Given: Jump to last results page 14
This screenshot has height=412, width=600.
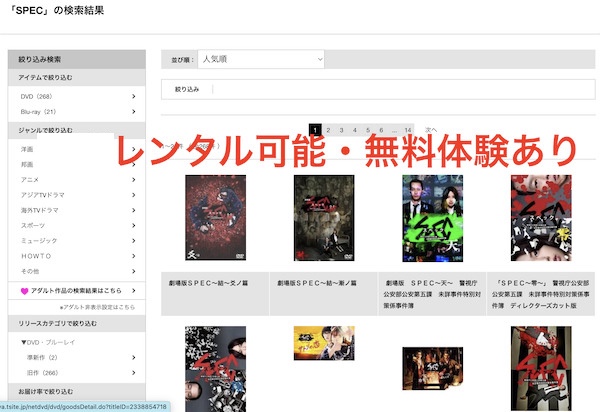Looking at the screenshot, I should tap(408, 130).
